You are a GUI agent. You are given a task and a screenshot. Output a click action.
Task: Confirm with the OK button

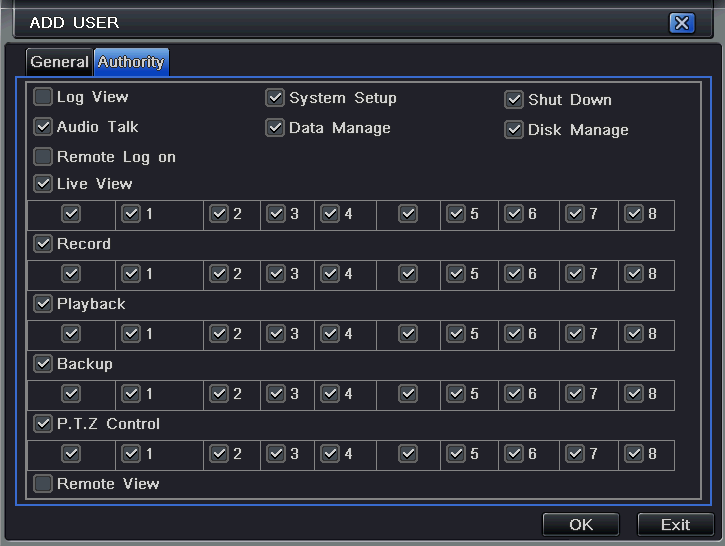(x=581, y=524)
